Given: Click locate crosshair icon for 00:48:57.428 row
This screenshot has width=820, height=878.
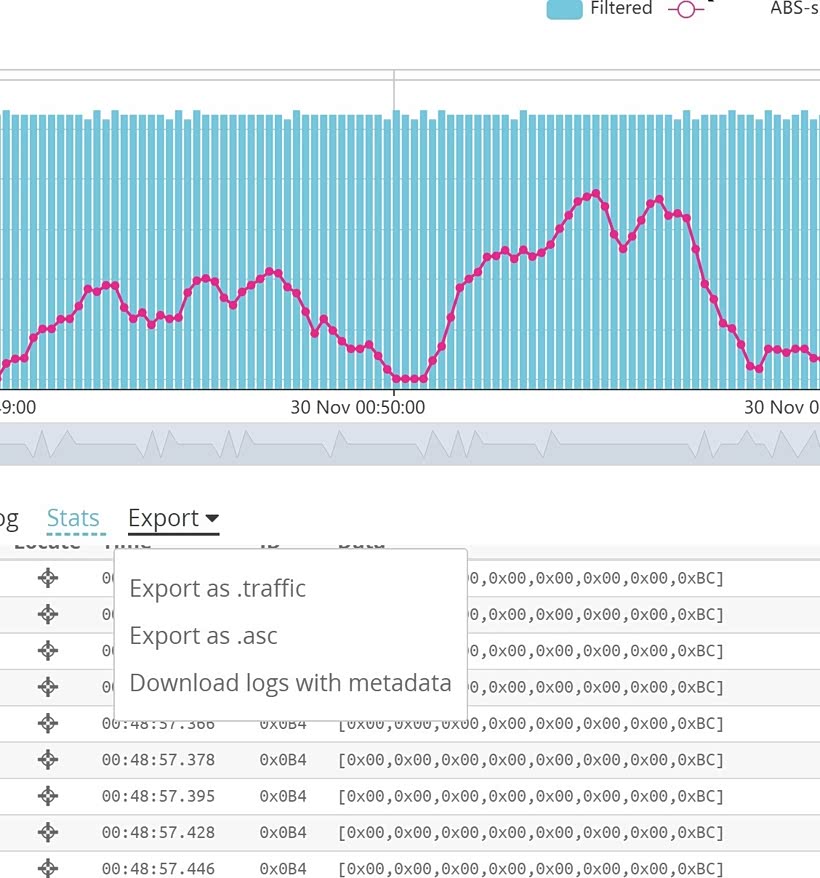Looking at the screenshot, I should coord(48,832).
